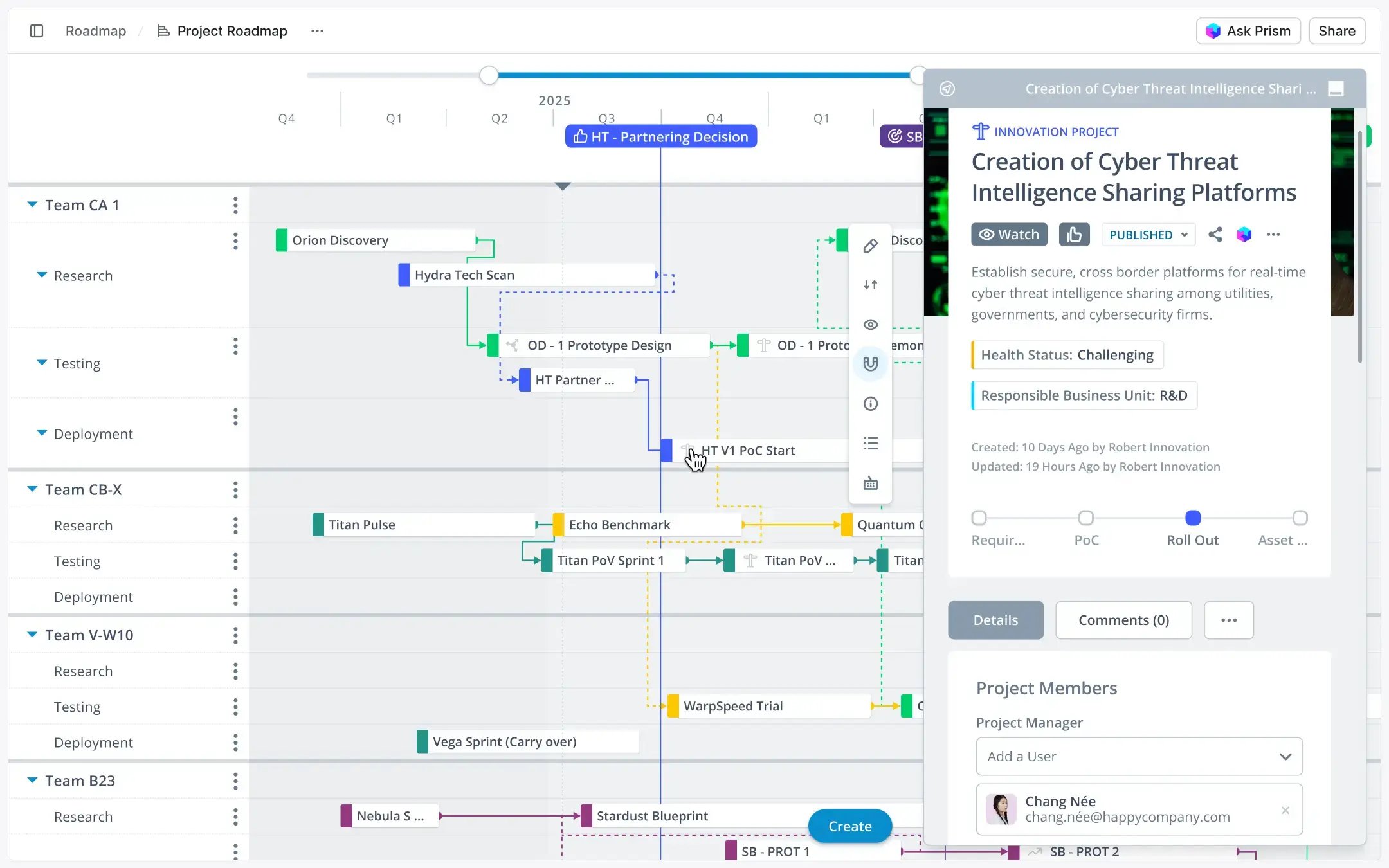Select the pencil edit icon in the floating toolbar
Image resolution: width=1389 pixels, height=868 pixels.
(x=871, y=245)
